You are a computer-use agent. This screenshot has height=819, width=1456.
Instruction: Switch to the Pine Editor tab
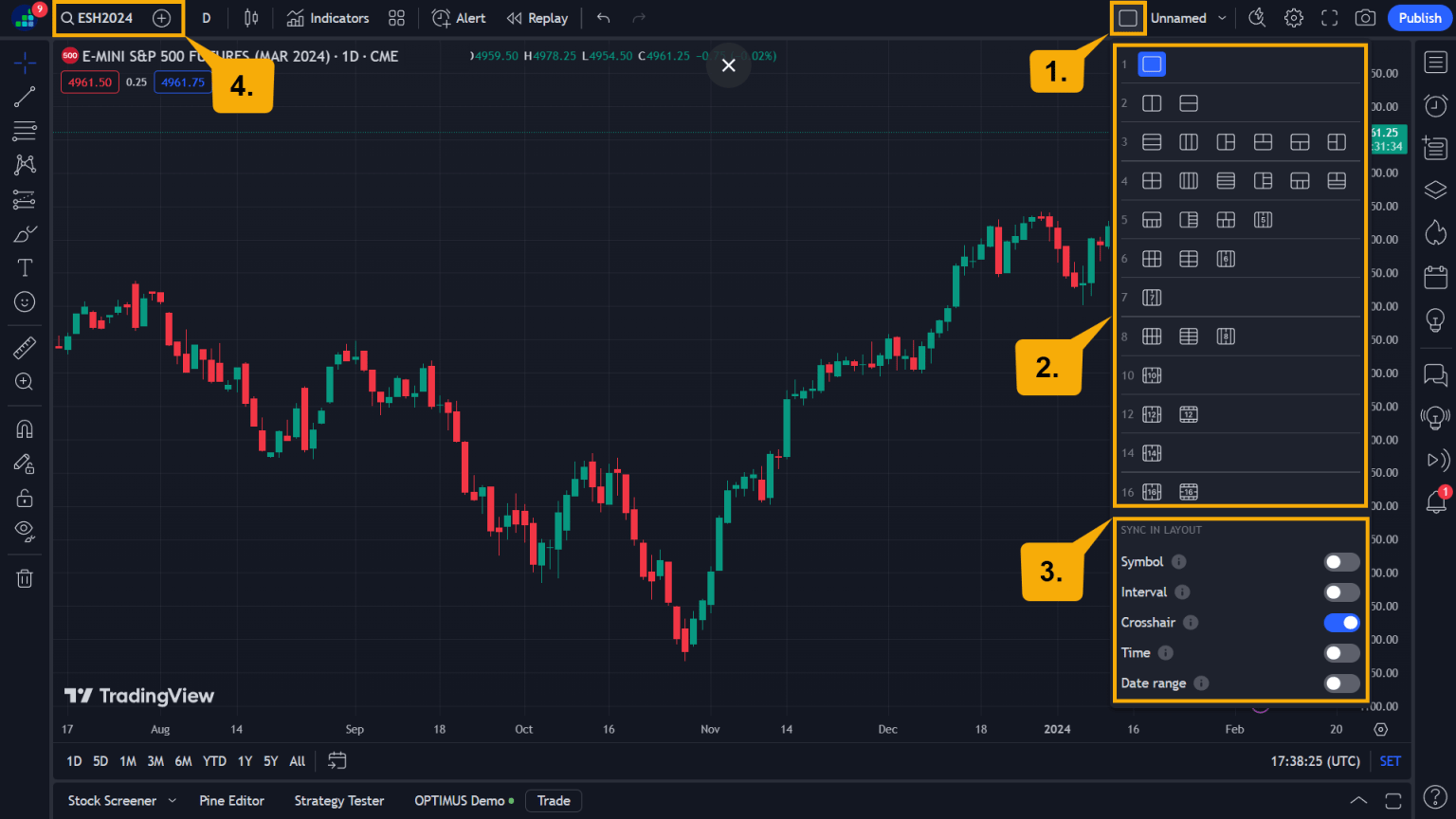231,800
